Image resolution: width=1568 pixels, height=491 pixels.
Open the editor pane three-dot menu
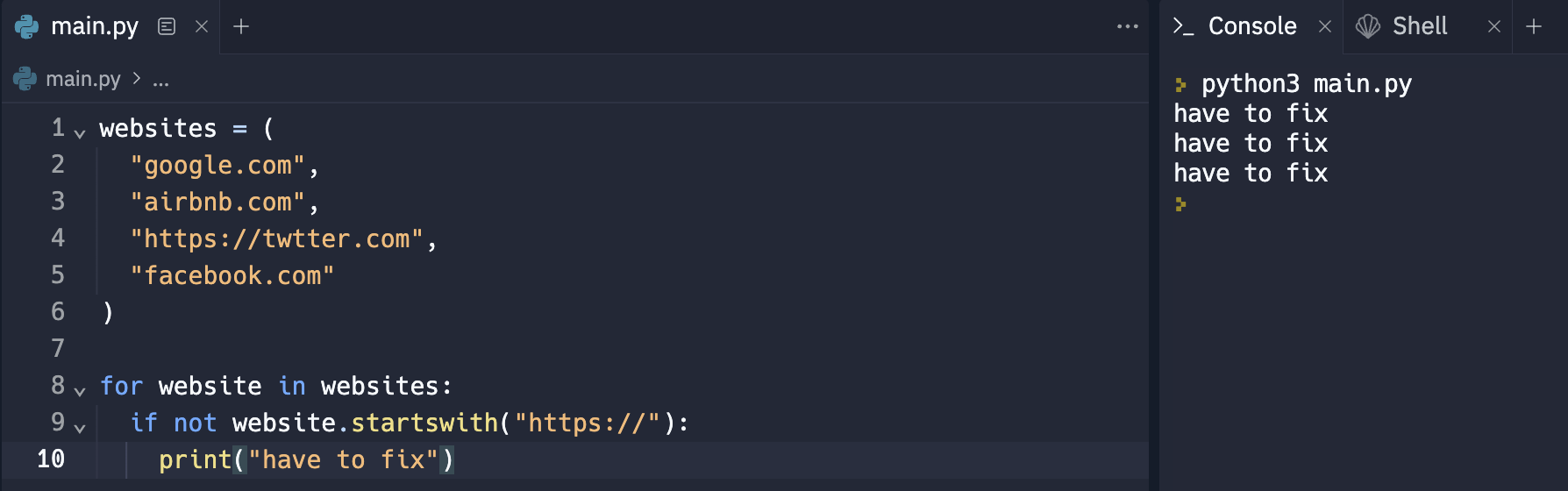click(1127, 26)
